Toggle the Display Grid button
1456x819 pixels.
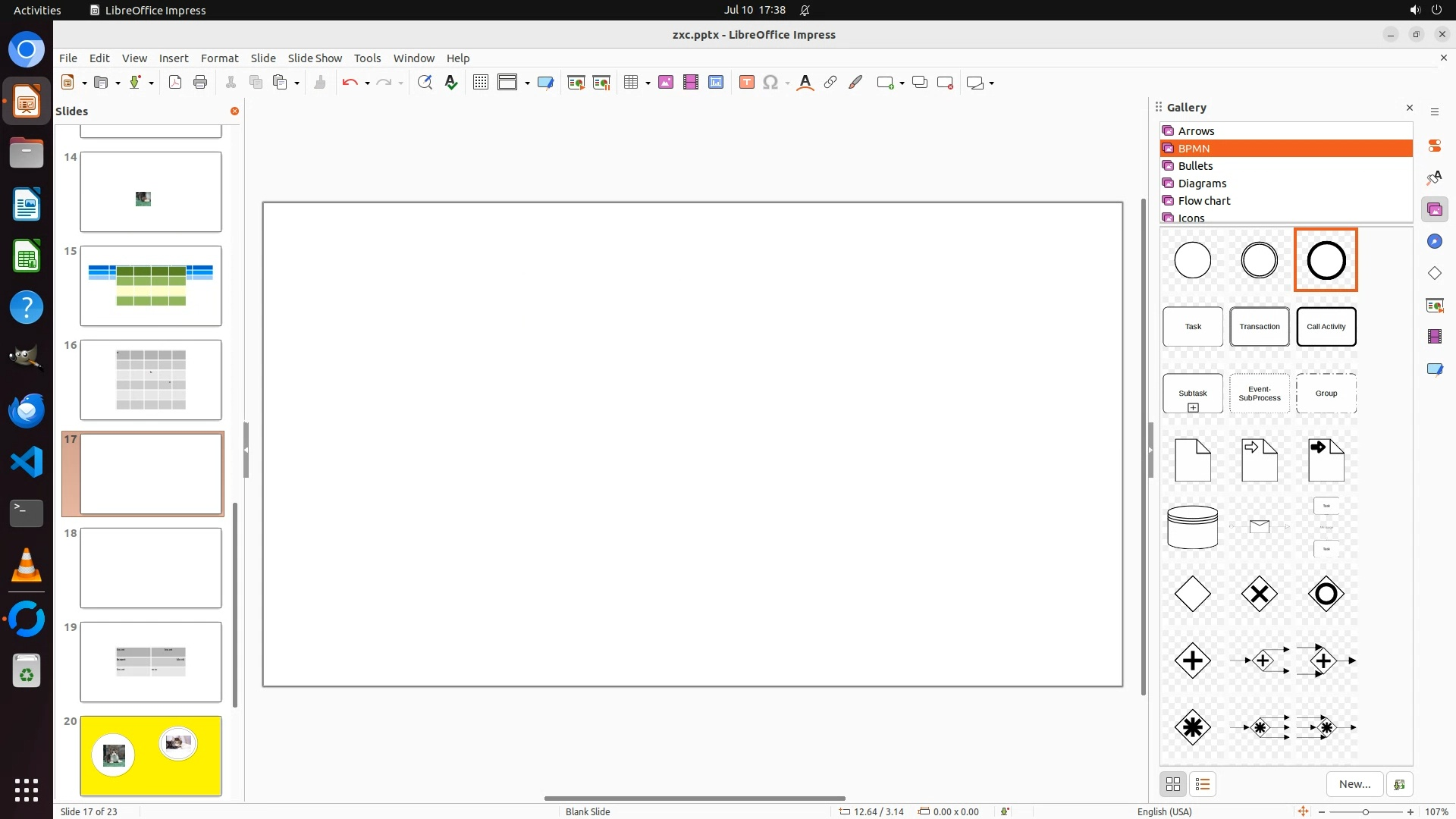(481, 83)
